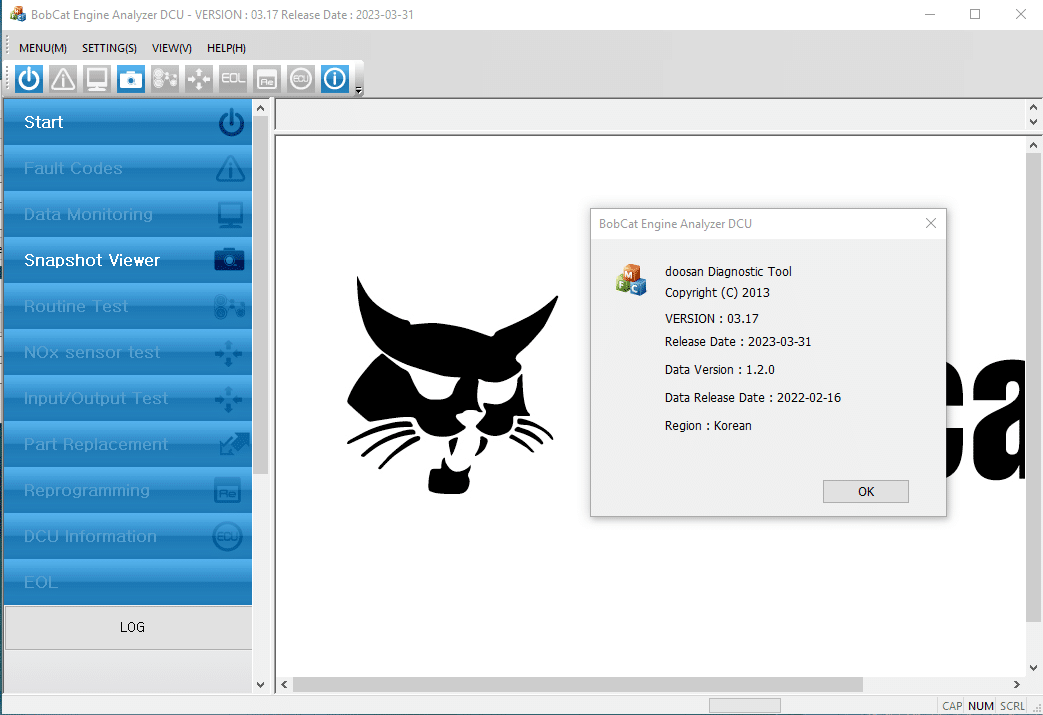Click the Routine Test gears toolbar icon
The width and height of the screenshot is (1043, 715).
165,79
